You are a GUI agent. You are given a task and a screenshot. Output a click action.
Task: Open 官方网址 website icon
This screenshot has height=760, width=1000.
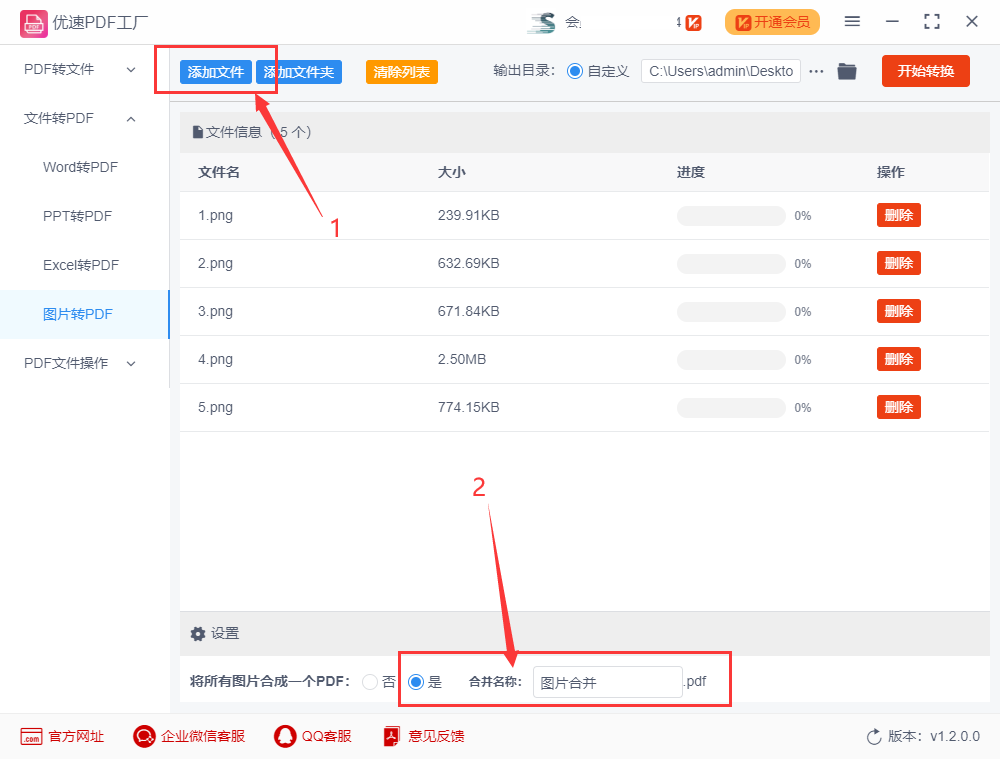tap(31, 736)
